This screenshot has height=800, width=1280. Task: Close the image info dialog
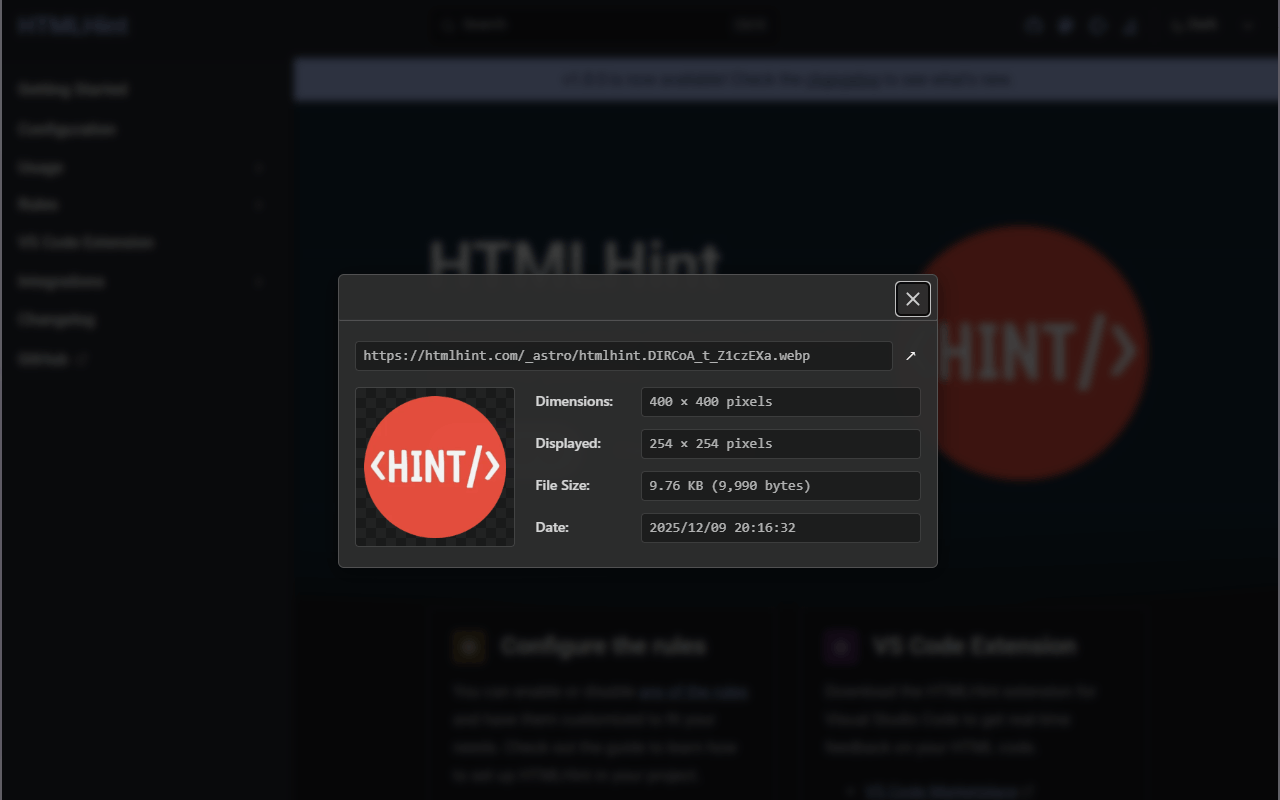tap(912, 299)
